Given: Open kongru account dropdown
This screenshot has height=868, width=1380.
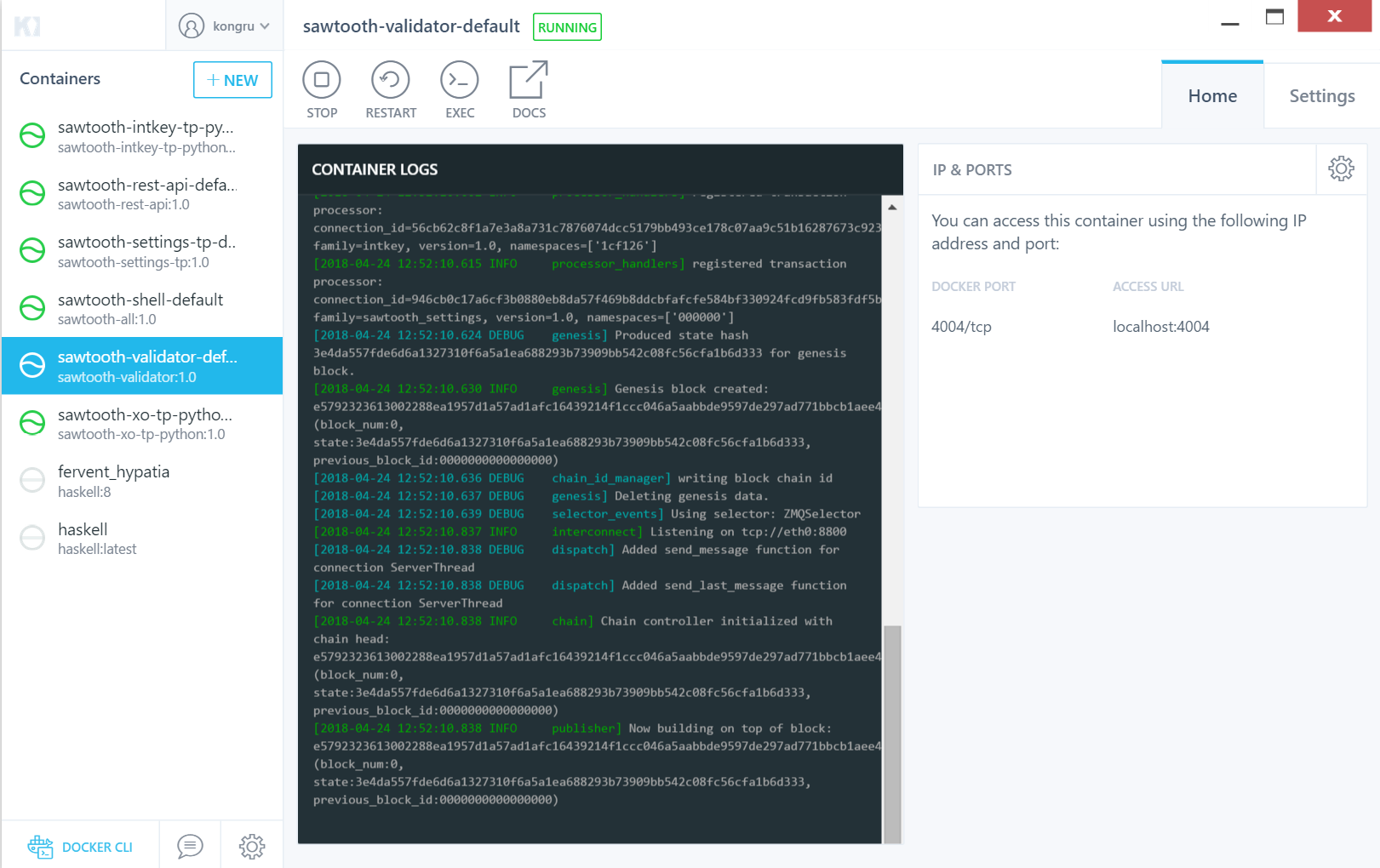Looking at the screenshot, I should pos(225,26).
